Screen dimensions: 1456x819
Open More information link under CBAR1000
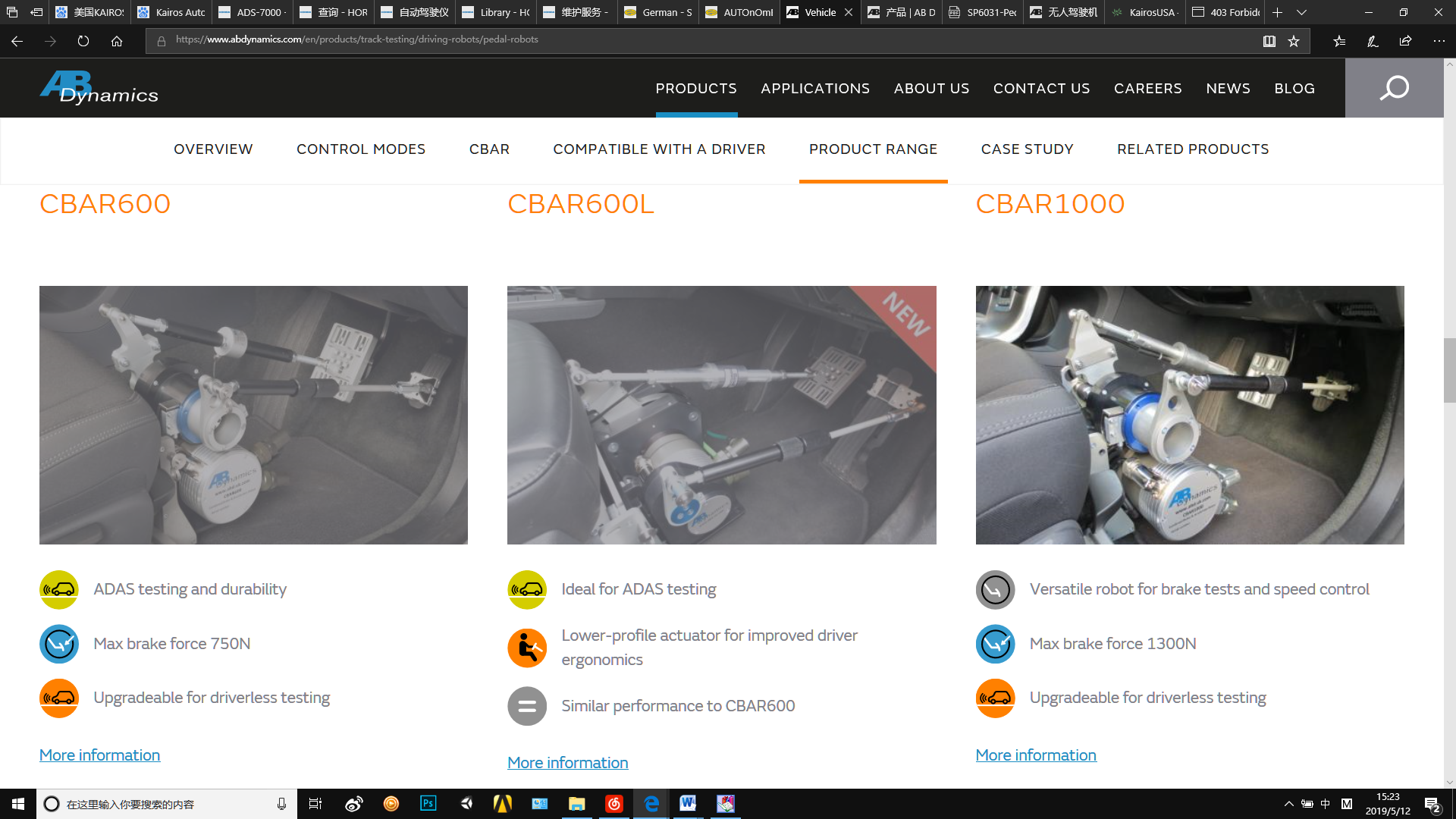pos(1036,755)
